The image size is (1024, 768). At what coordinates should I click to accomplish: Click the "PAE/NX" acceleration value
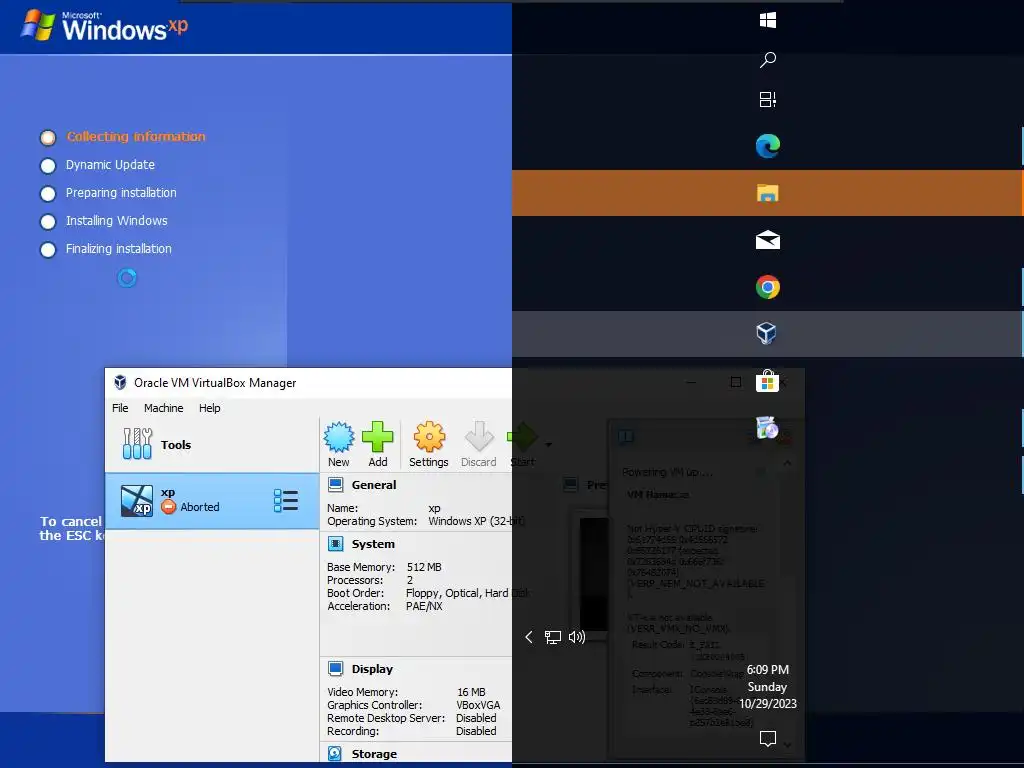tap(424, 607)
